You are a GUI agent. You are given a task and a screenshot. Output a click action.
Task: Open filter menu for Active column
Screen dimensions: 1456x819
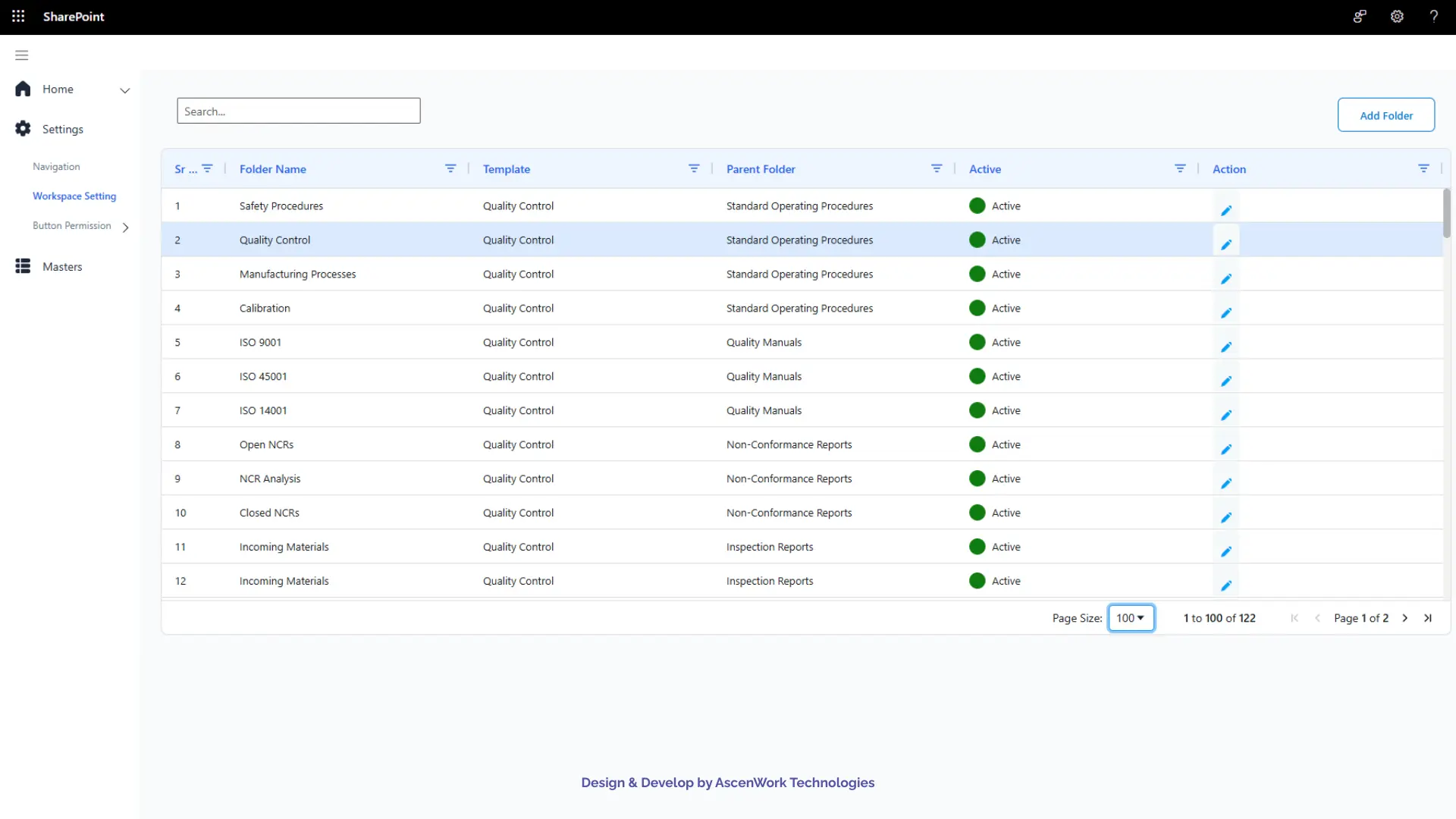pyautogui.click(x=1180, y=168)
